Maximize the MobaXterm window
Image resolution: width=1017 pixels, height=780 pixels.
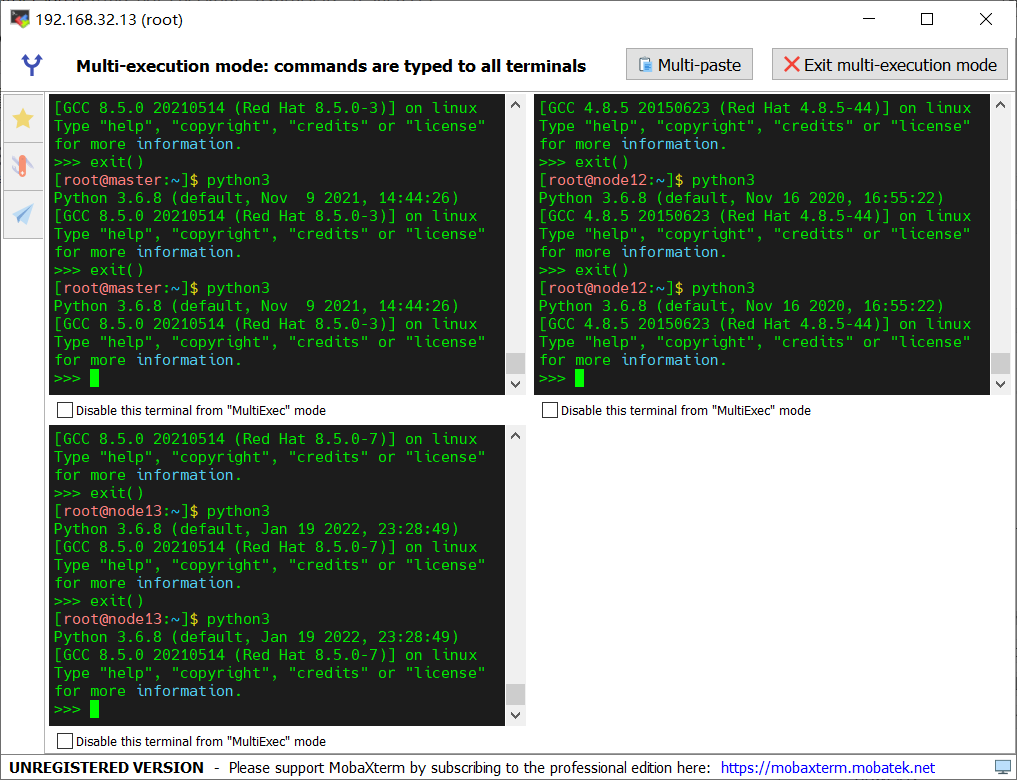(x=927, y=19)
